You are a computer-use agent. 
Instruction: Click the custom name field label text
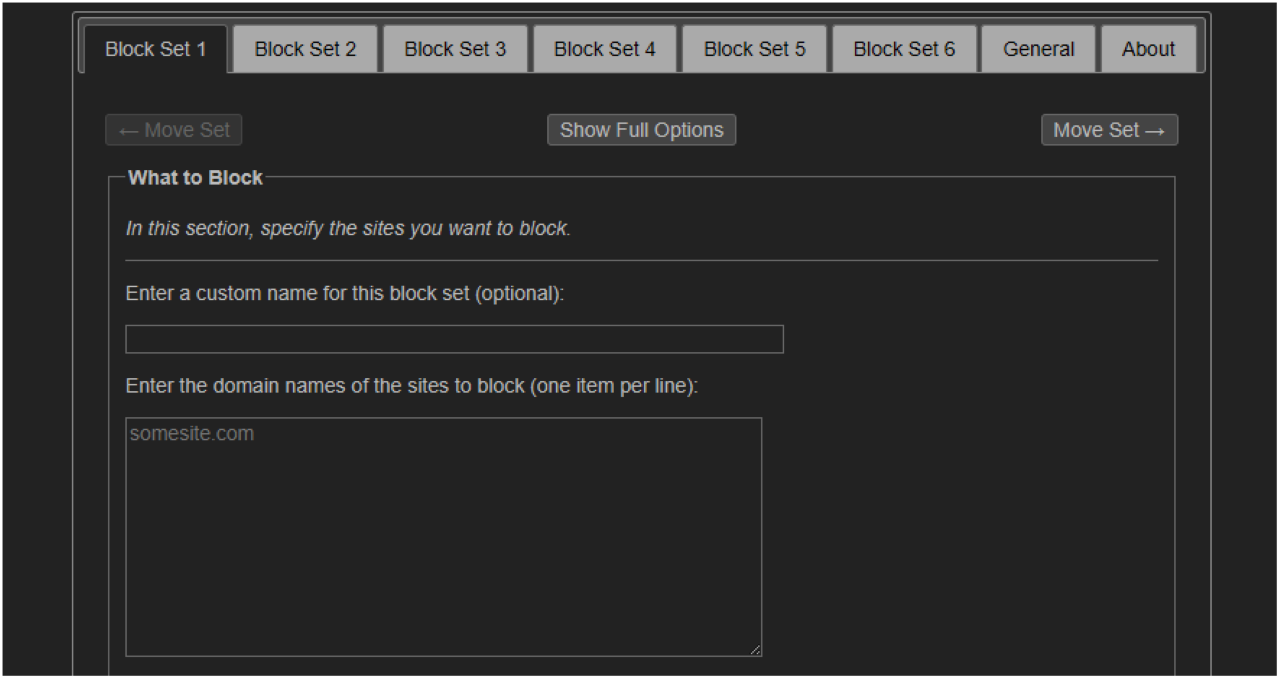[x=345, y=293]
